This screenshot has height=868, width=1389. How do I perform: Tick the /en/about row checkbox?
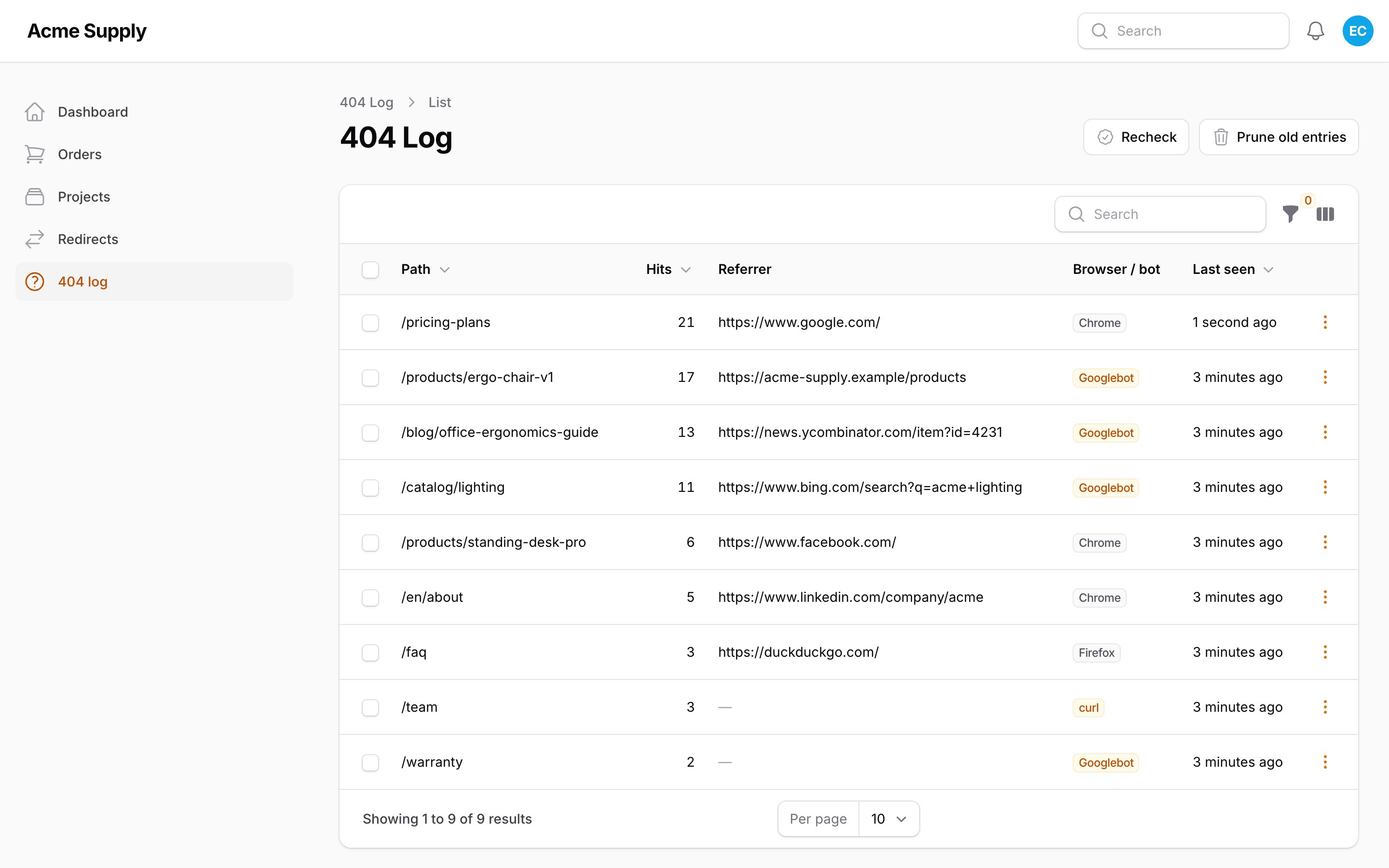370,597
